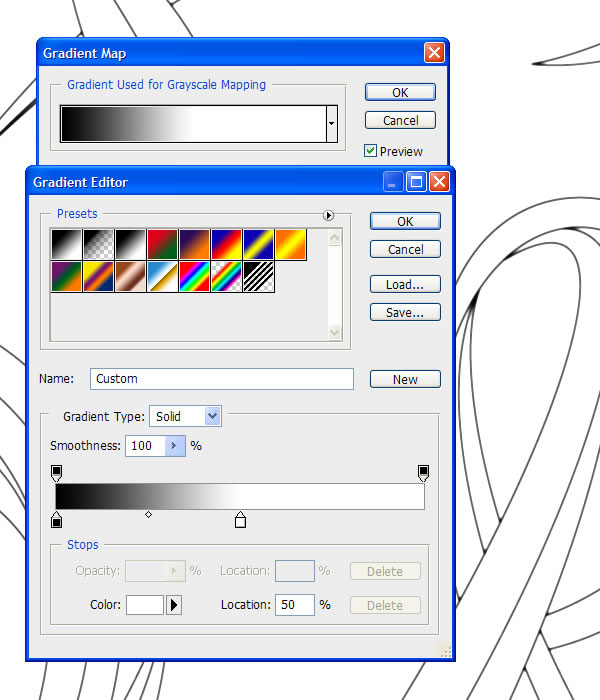This screenshot has width=600, height=700.
Task: Open the Gradient Type dropdown
Action: point(212,416)
